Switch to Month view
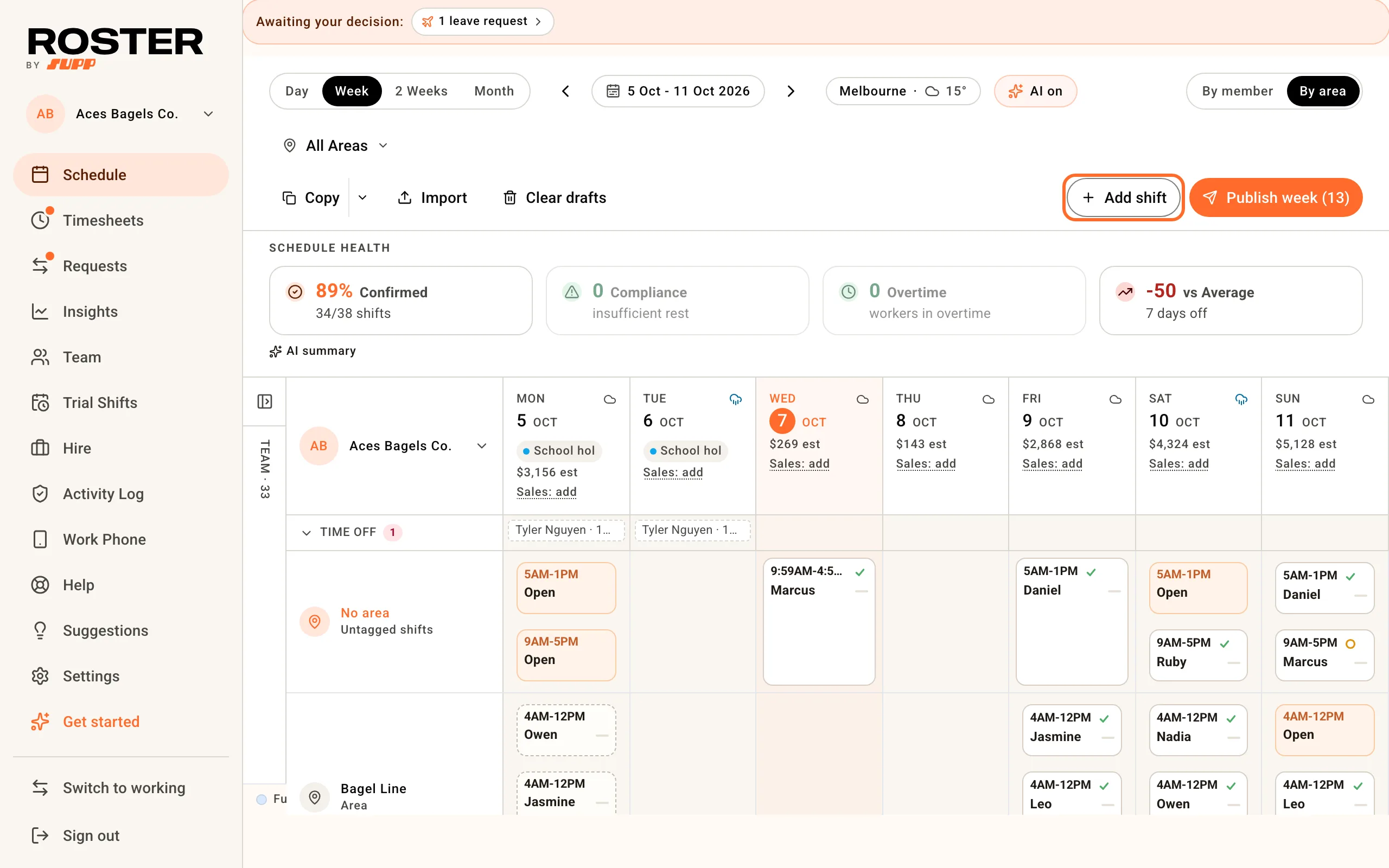Image resolution: width=1389 pixels, height=868 pixels. [x=494, y=91]
